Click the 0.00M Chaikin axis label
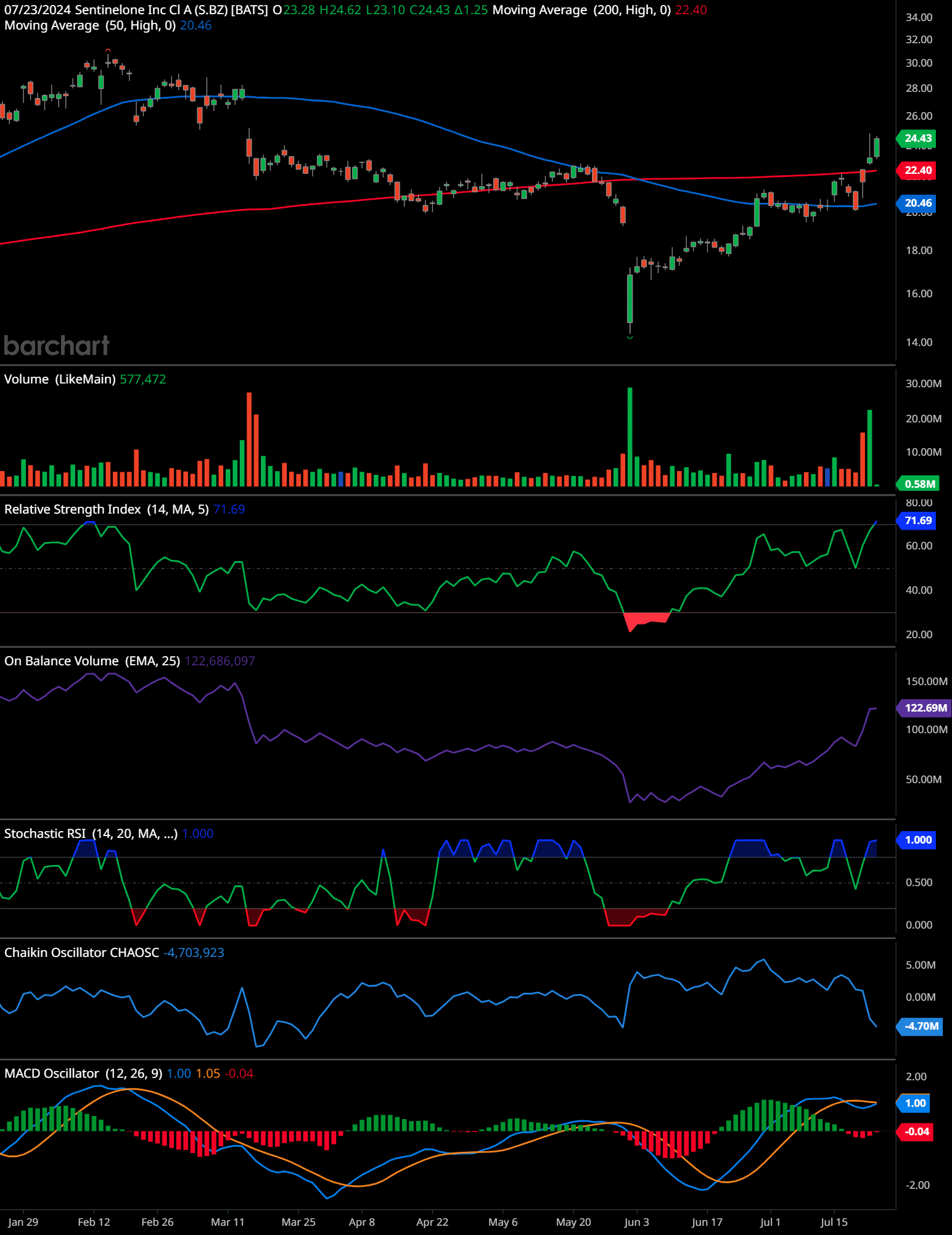The height and width of the screenshot is (1235, 952). (x=921, y=997)
